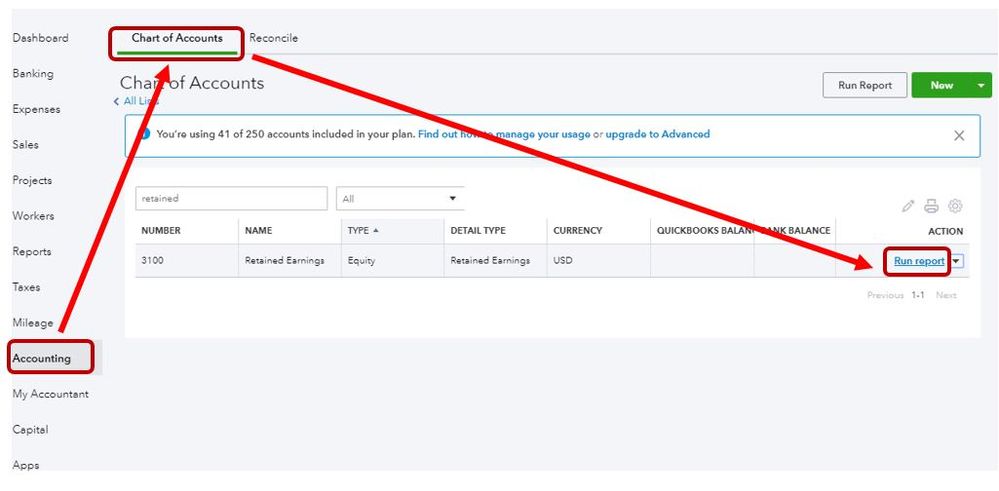Image resolution: width=999 pixels, height=491 pixels.
Task: Open Capital in the sidebar
Action: coord(30,430)
